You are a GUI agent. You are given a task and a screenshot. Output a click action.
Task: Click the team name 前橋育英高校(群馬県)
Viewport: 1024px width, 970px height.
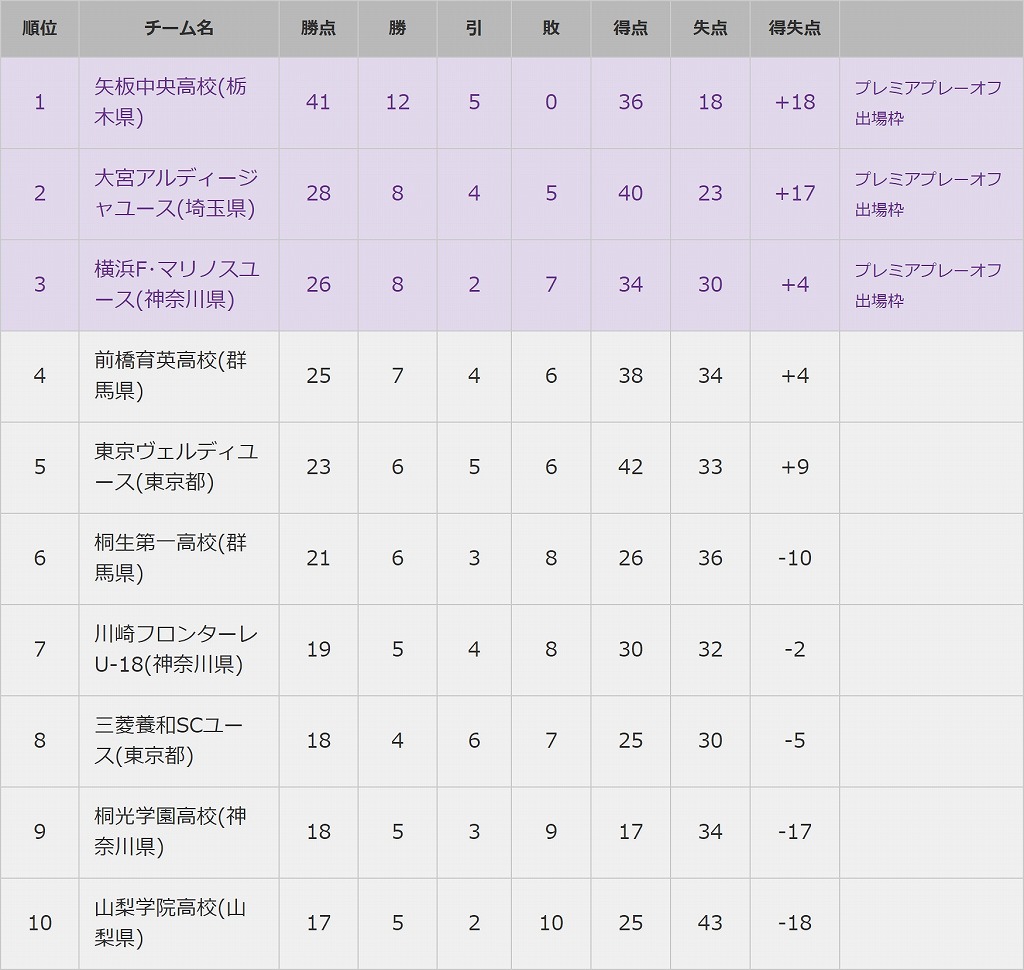[170, 375]
